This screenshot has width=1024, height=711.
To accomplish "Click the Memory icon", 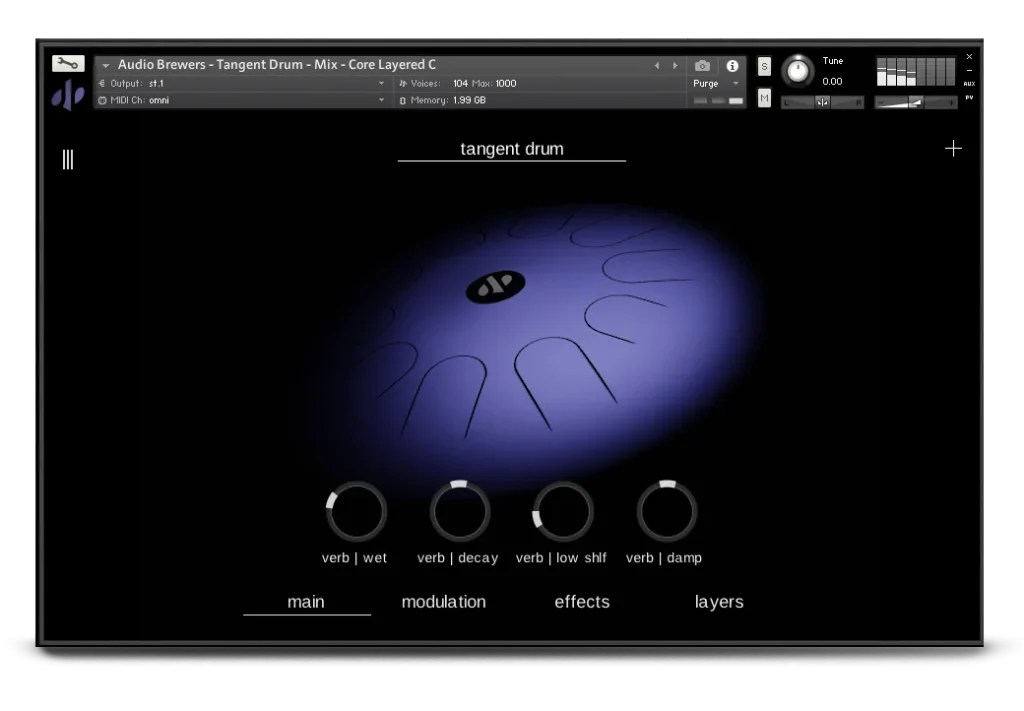I will (403, 101).
